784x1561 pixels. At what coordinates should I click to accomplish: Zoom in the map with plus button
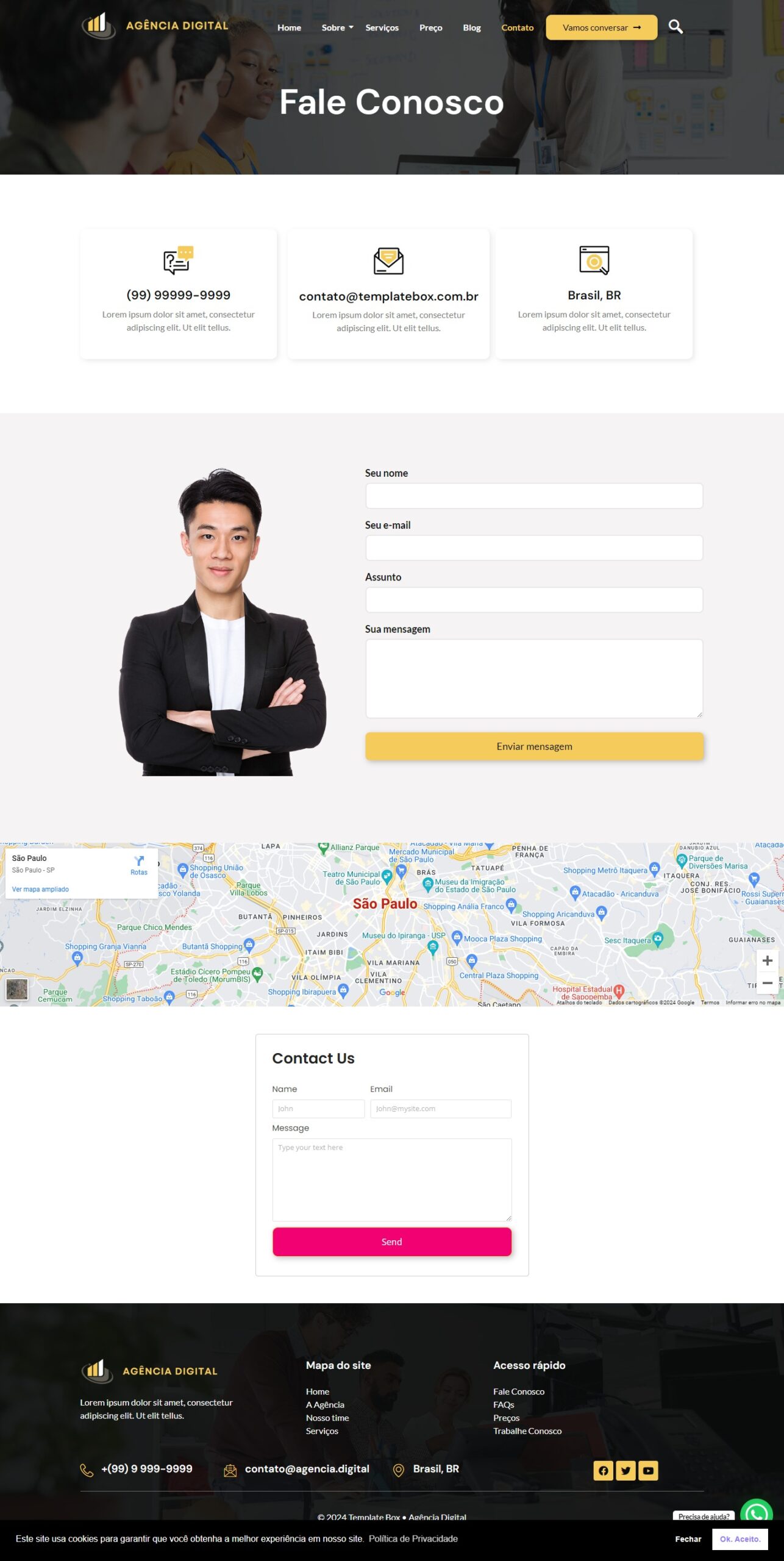point(767,961)
